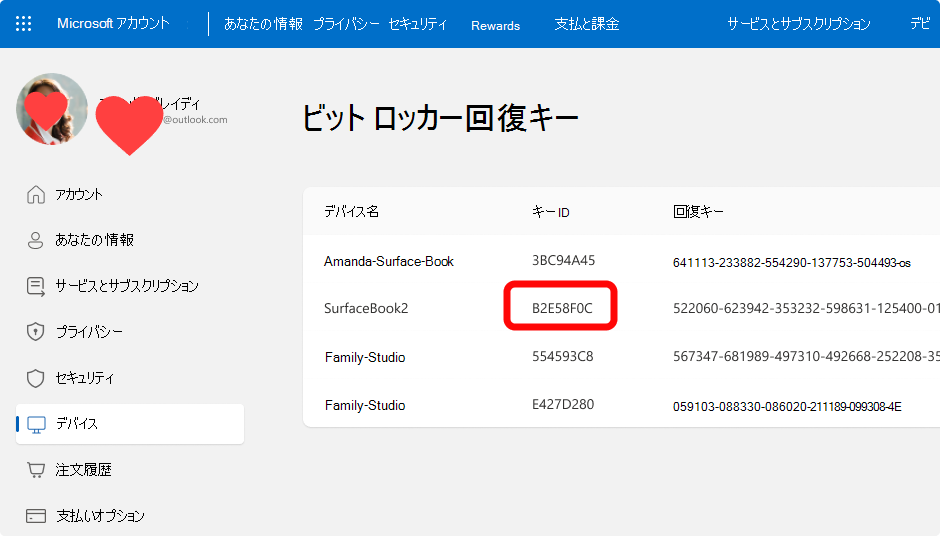Click key ID 3BC94A45

[563, 260]
